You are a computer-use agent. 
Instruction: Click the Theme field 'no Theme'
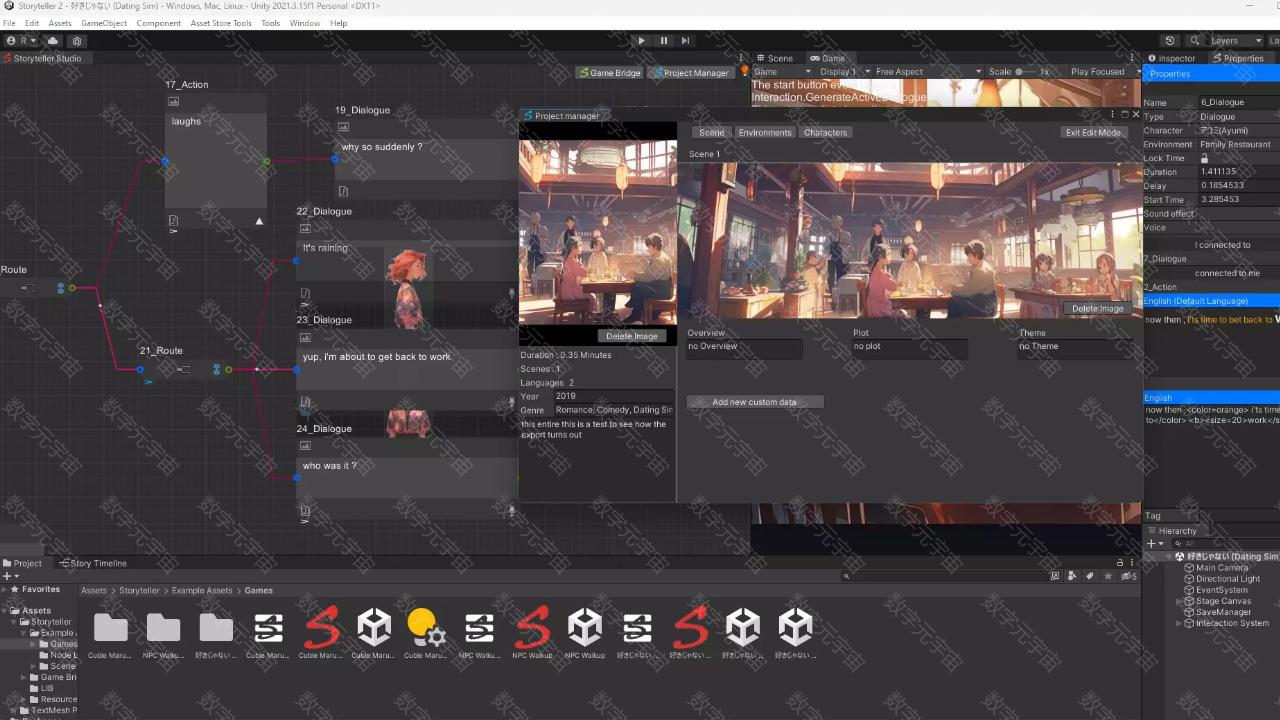click(x=1076, y=348)
